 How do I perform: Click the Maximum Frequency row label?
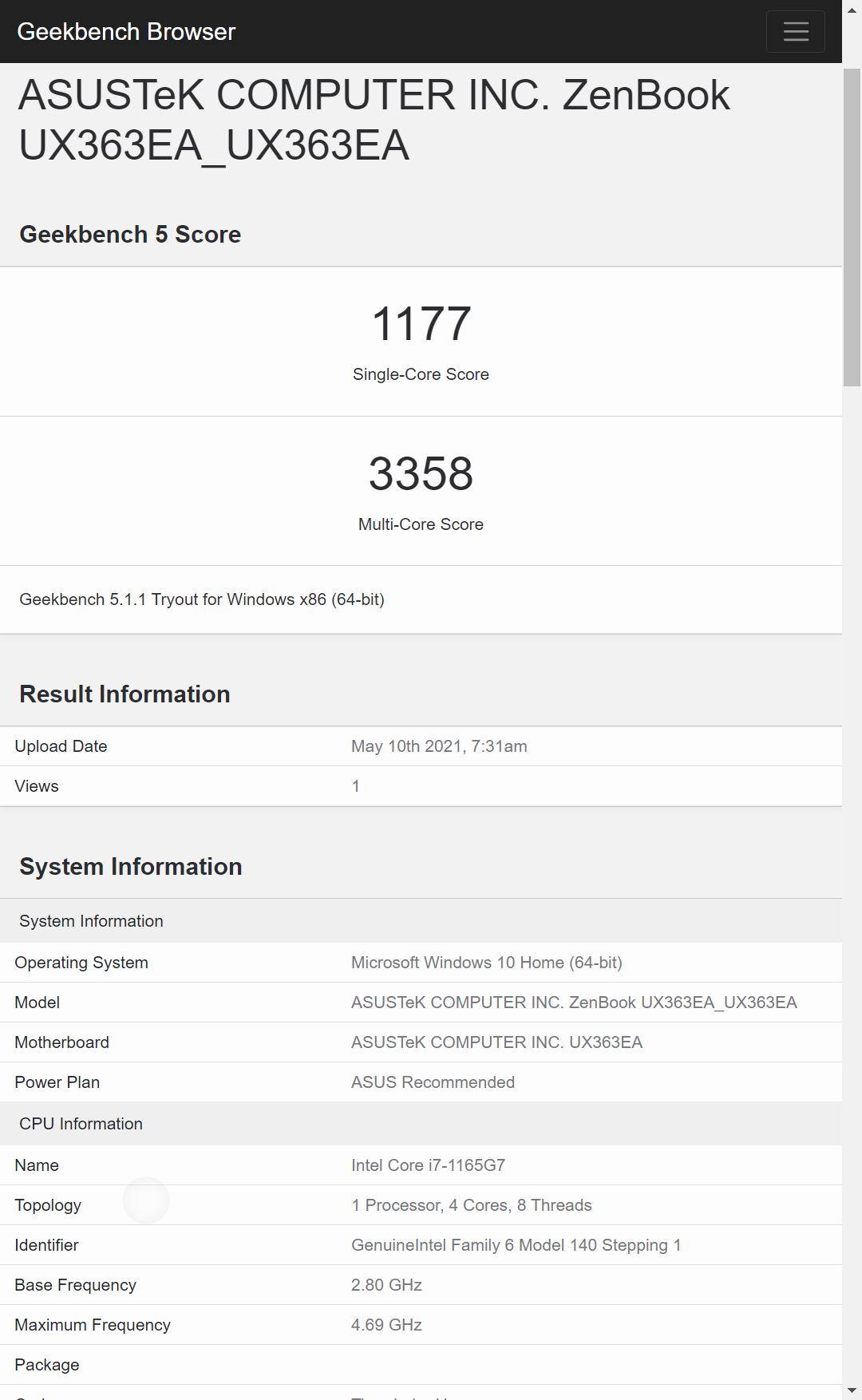click(x=93, y=1325)
